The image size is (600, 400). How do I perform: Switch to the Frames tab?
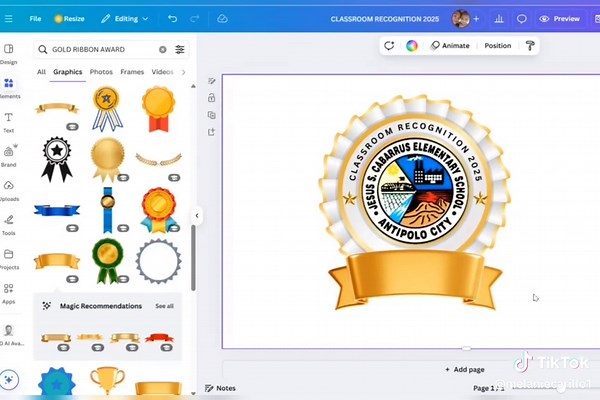[132, 72]
